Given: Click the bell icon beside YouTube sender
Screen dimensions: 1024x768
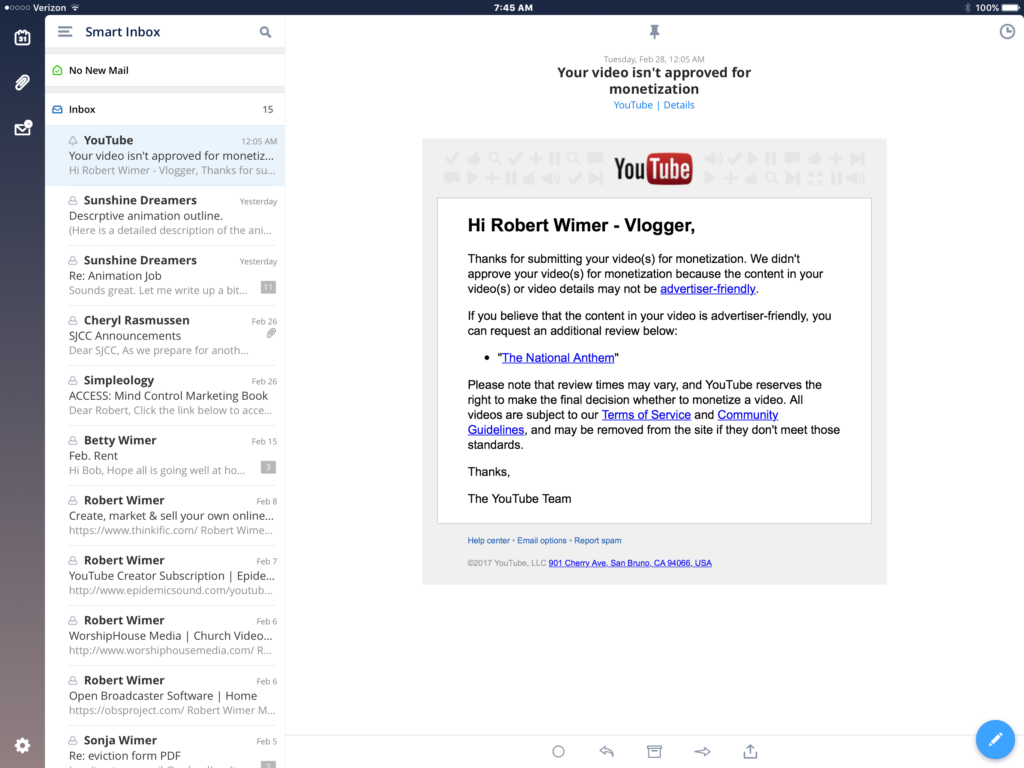Looking at the screenshot, I should 73,140.
